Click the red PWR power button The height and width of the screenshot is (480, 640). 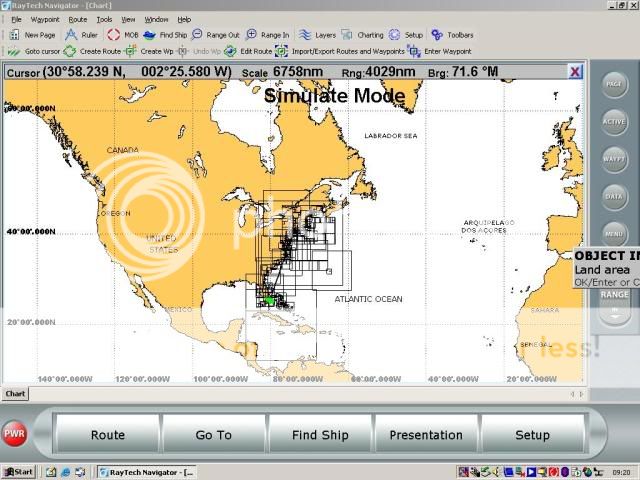coord(15,435)
